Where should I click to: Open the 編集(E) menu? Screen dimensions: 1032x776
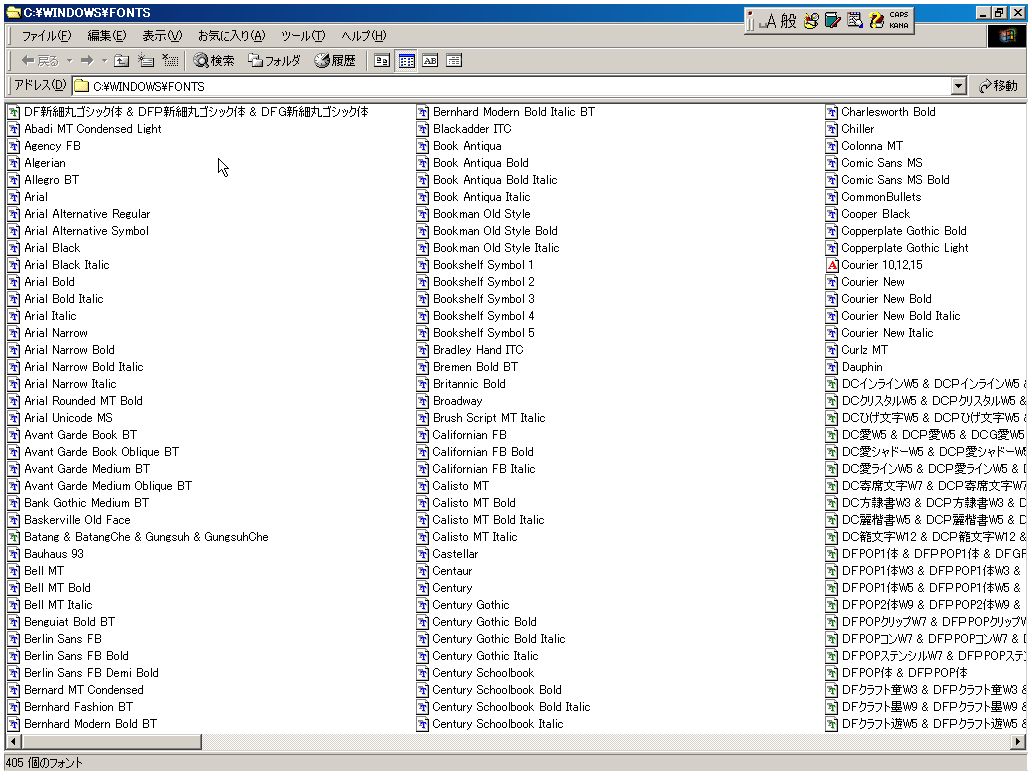pyautogui.click(x=107, y=36)
